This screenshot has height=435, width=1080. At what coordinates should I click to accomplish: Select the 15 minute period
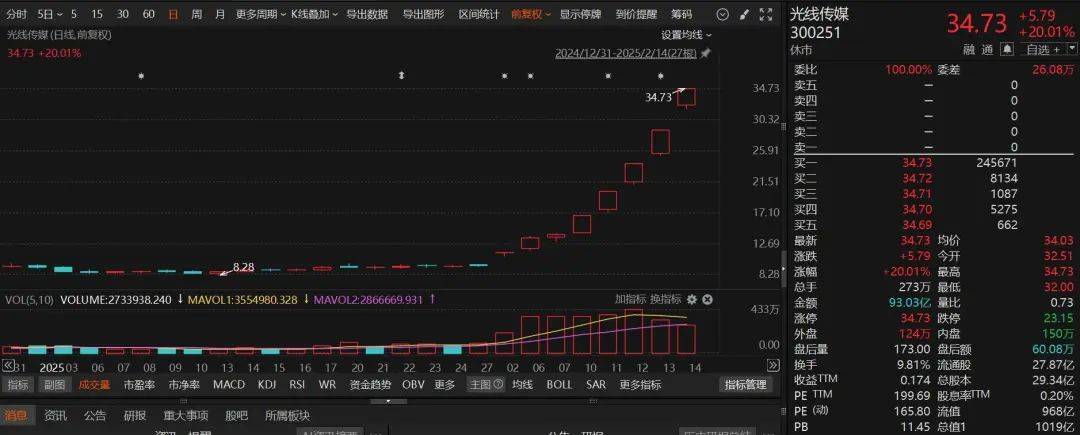tap(96, 14)
